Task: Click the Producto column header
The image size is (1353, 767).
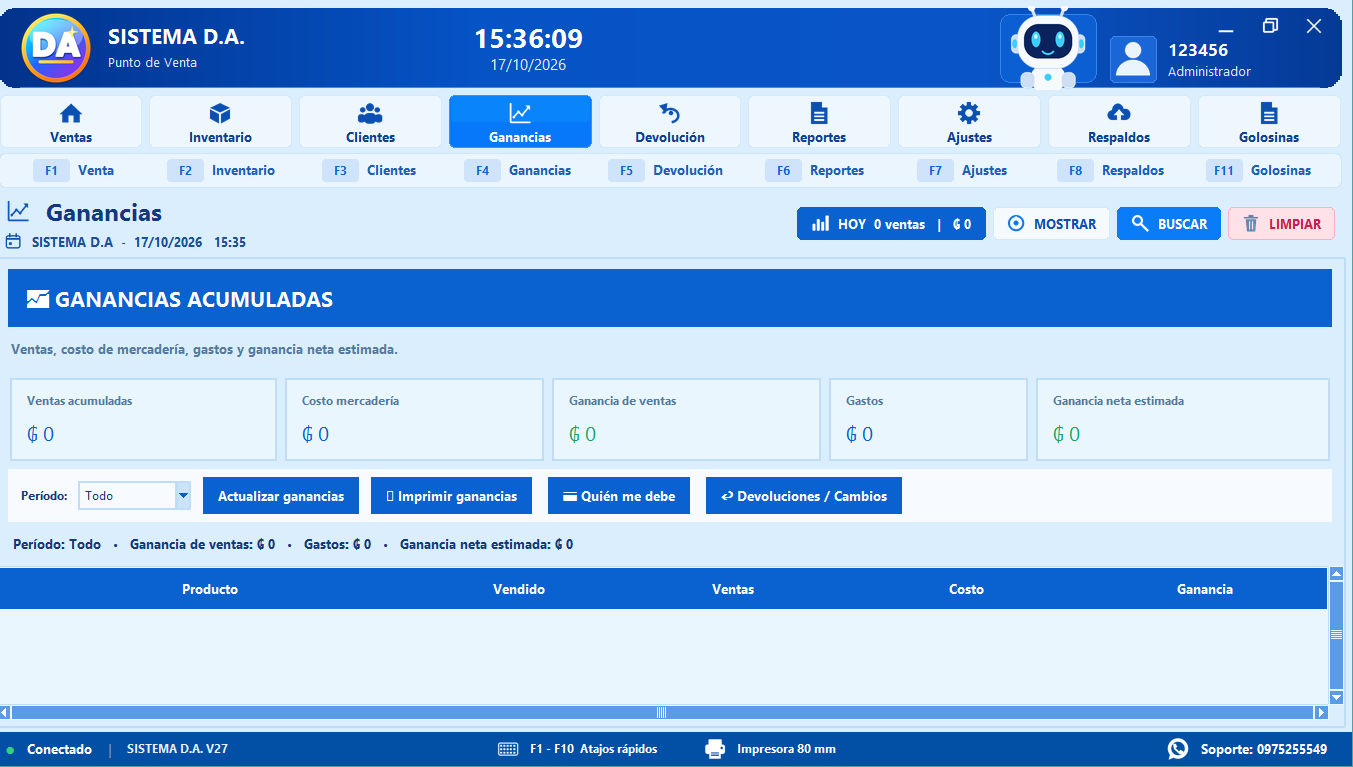Action: click(x=210, y=589)
